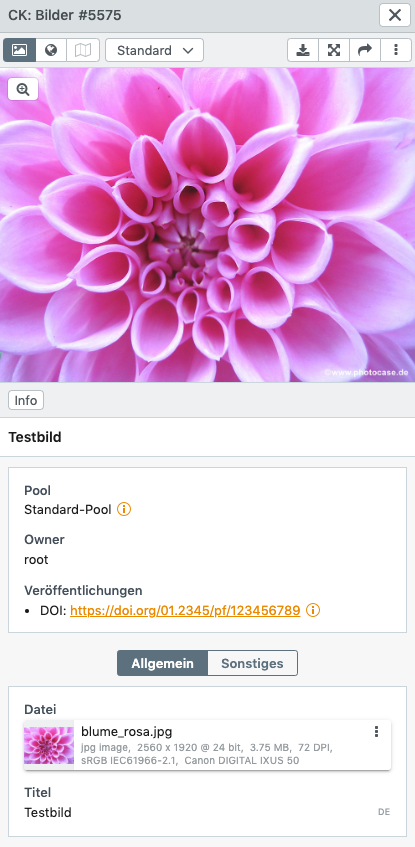Switch to the map view icon
This screenshot has width=415, height=847.
point(83,50)
